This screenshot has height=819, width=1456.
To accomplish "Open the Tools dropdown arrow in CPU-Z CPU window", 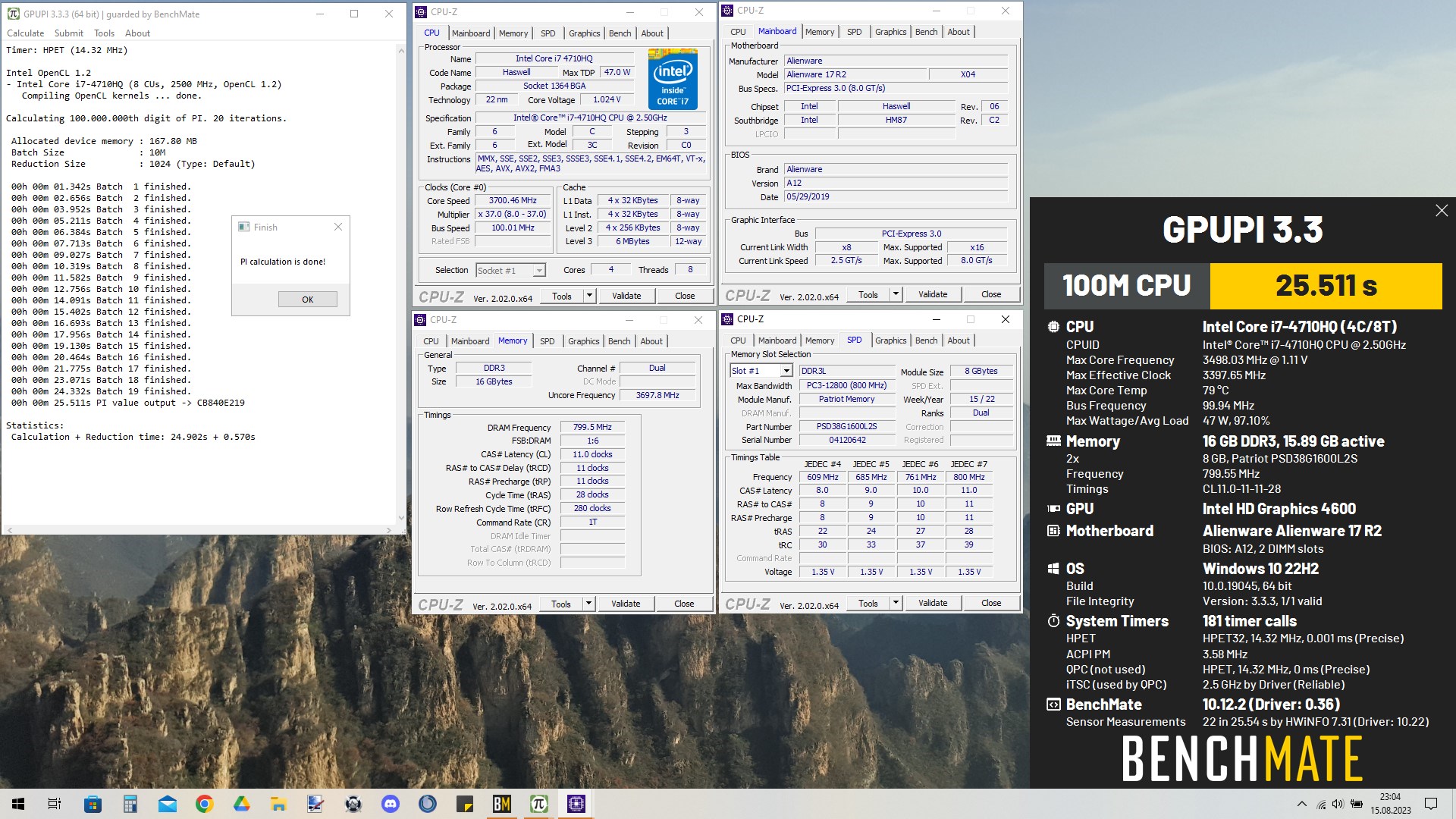I will pyautogui.click(x=589, y=296).
